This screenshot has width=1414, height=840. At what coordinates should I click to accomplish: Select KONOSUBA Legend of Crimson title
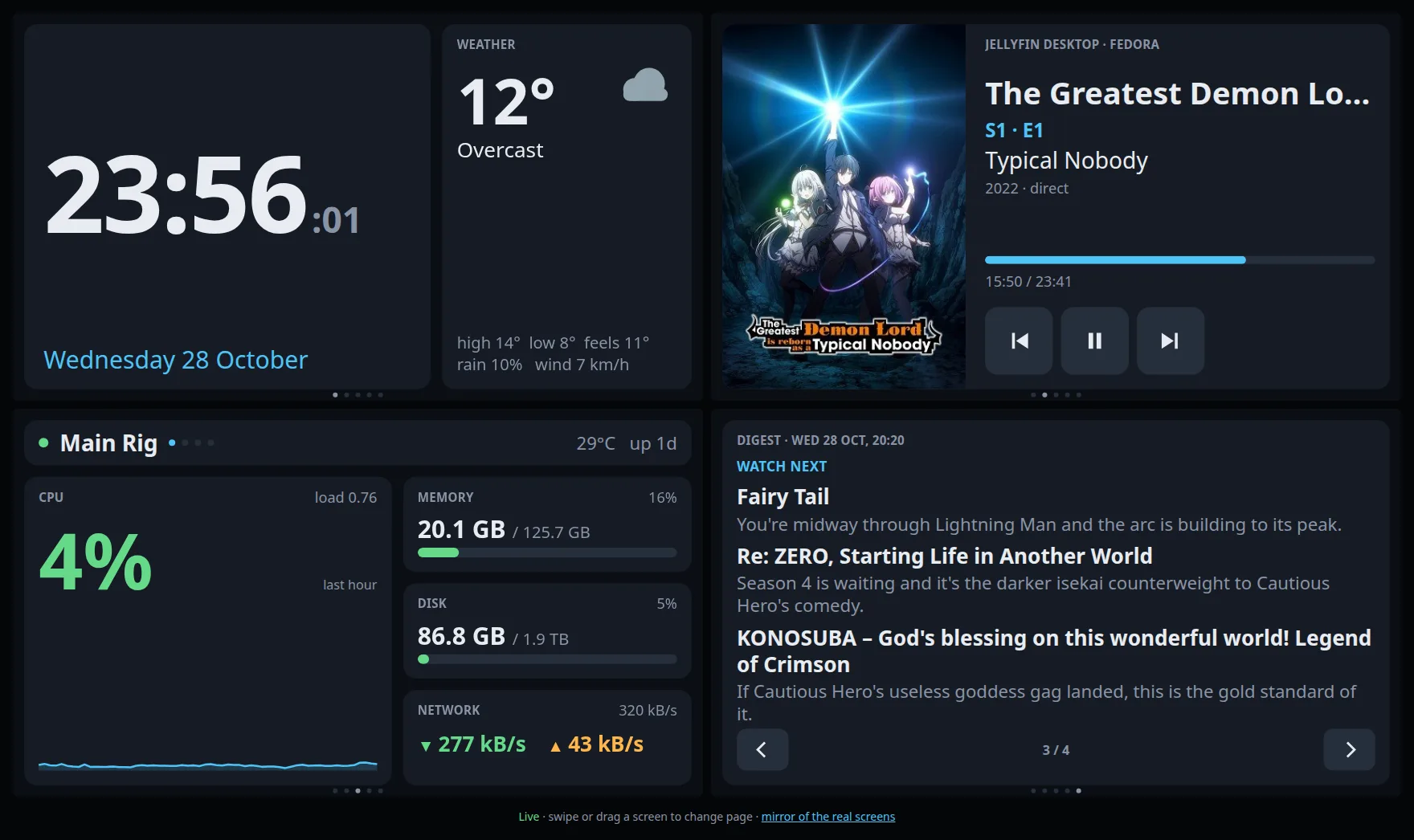pos(1053,650)
